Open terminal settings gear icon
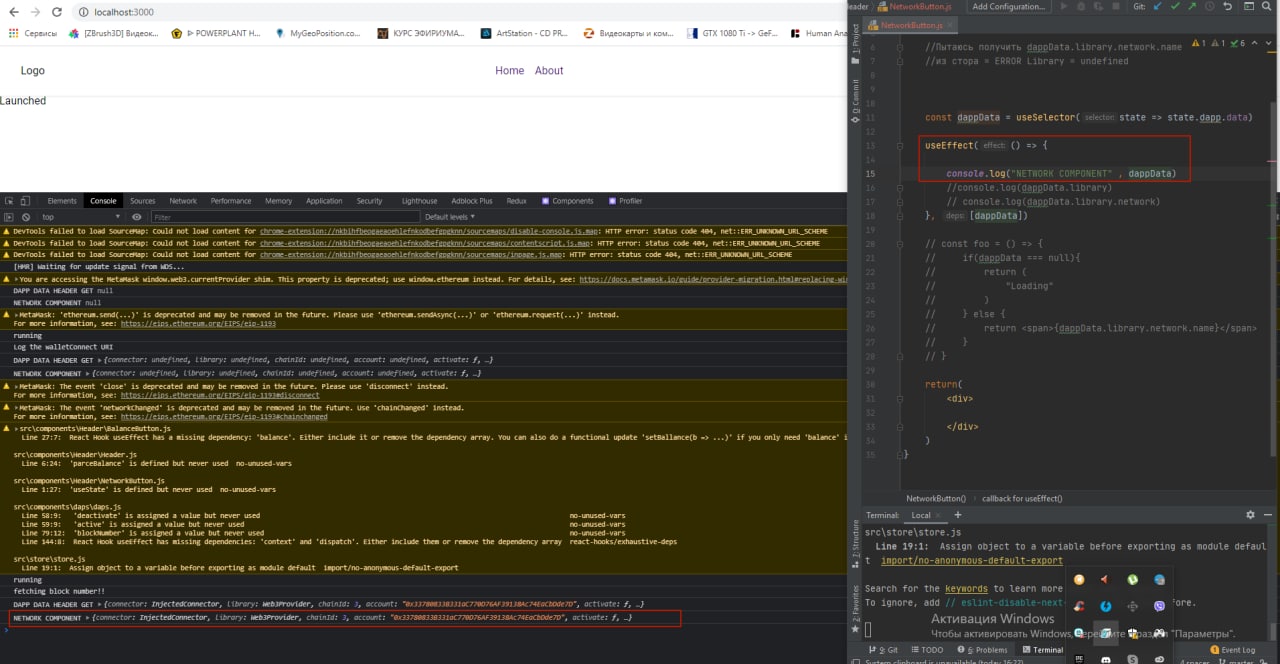Screen dimensions: 1280x664 click(x=1250, y=515)
